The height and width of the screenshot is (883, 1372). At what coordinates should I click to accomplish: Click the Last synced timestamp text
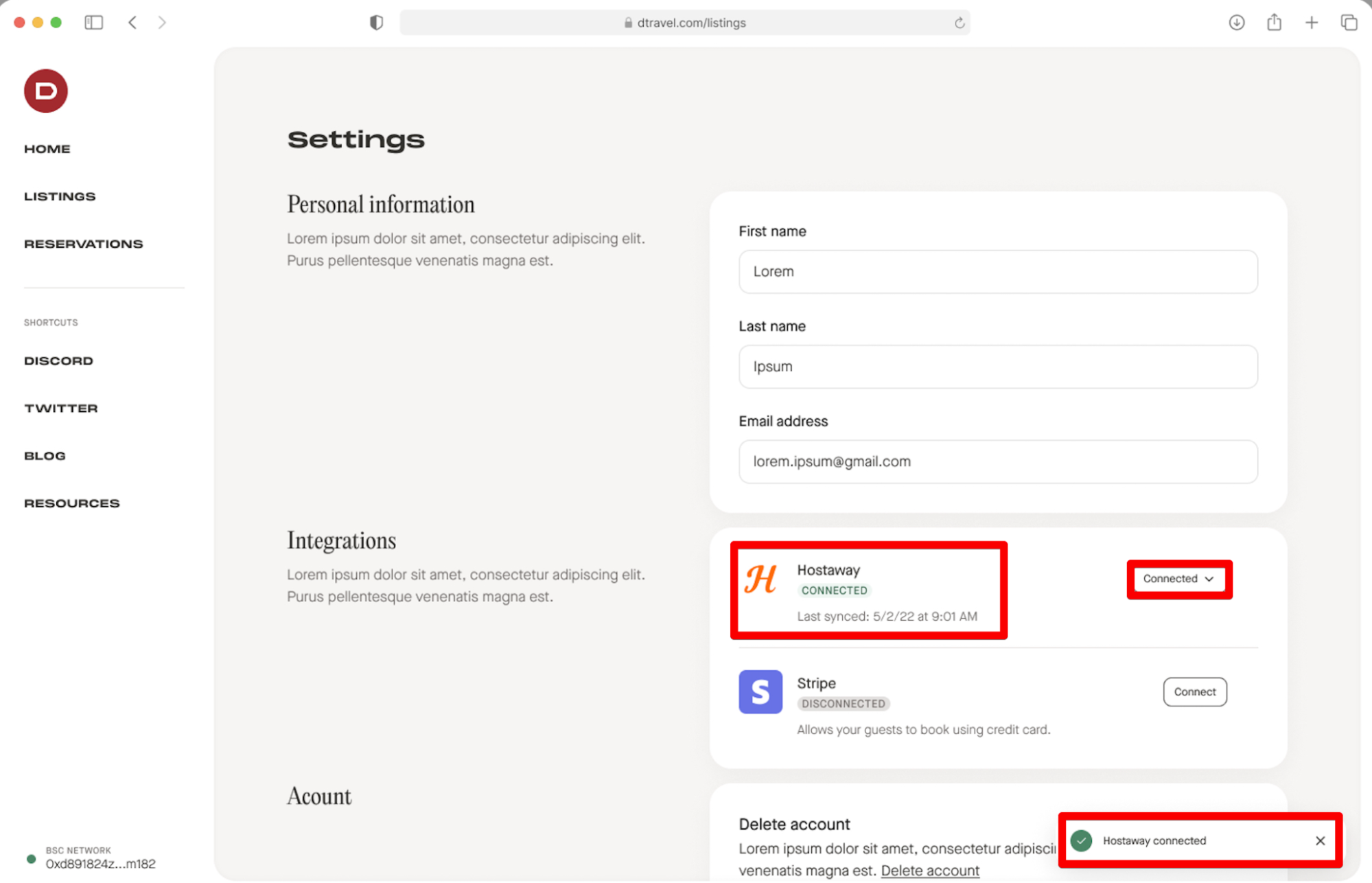click(887, 616)
